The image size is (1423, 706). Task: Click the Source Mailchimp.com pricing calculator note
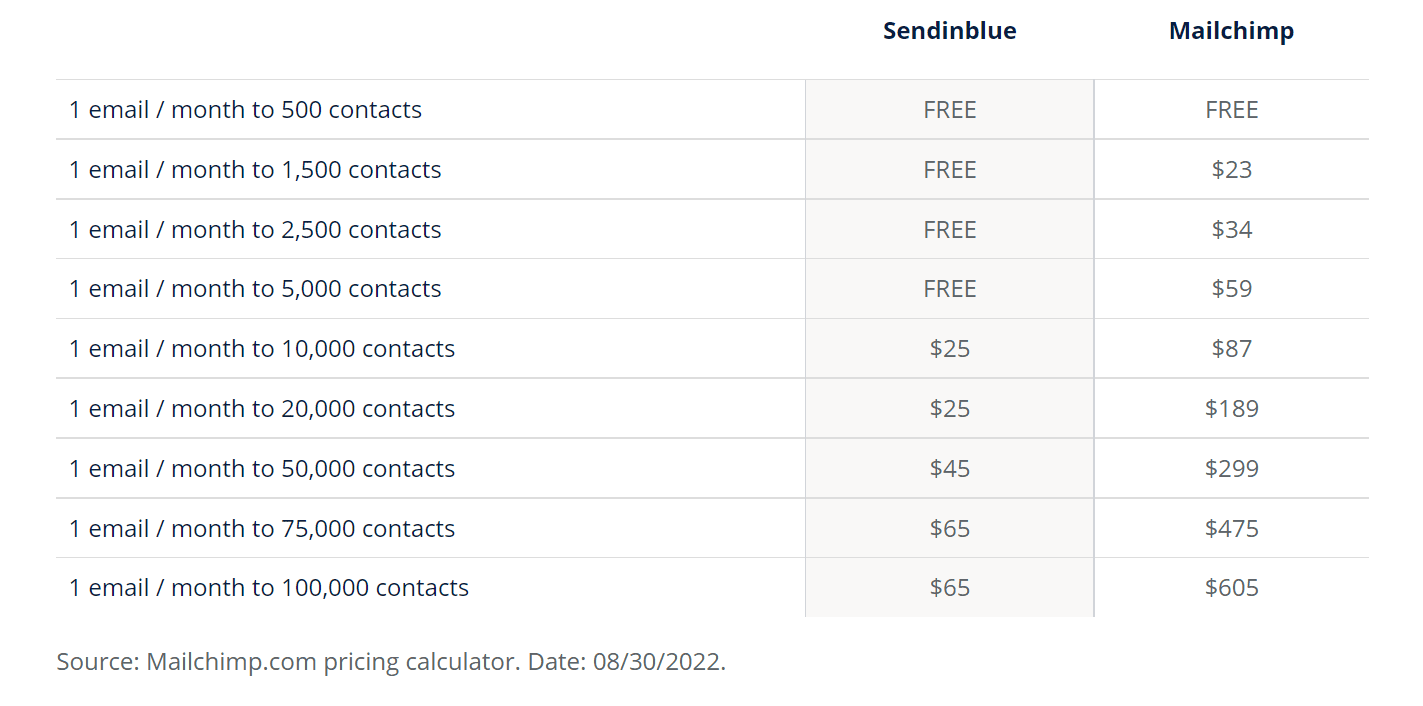390,662
